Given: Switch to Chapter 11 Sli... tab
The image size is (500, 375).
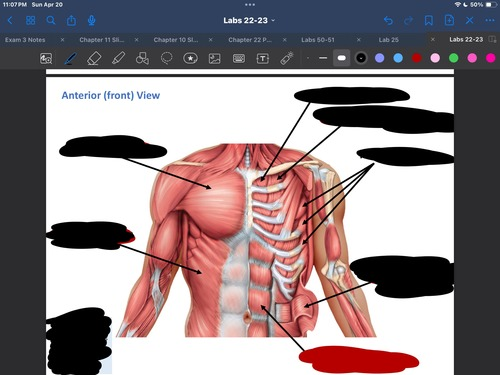Looking at the screenshot, I should 102,40.
